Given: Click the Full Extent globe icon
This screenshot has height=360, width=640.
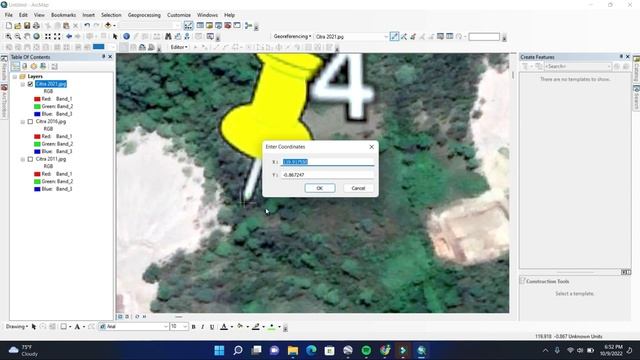Looking at the screenshot, I should (36, 37).
